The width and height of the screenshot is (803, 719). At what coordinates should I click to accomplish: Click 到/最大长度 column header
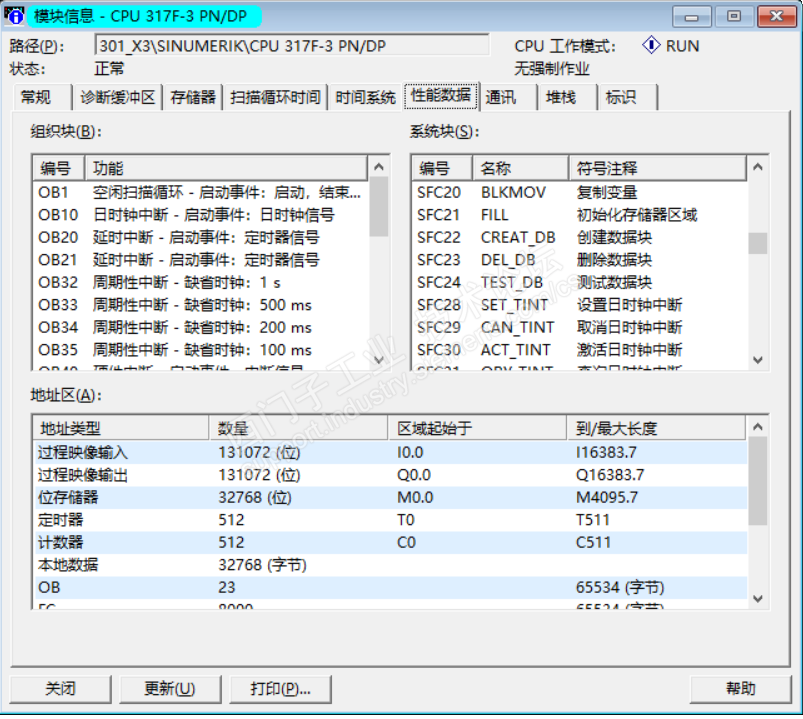[x=656, y=428]
